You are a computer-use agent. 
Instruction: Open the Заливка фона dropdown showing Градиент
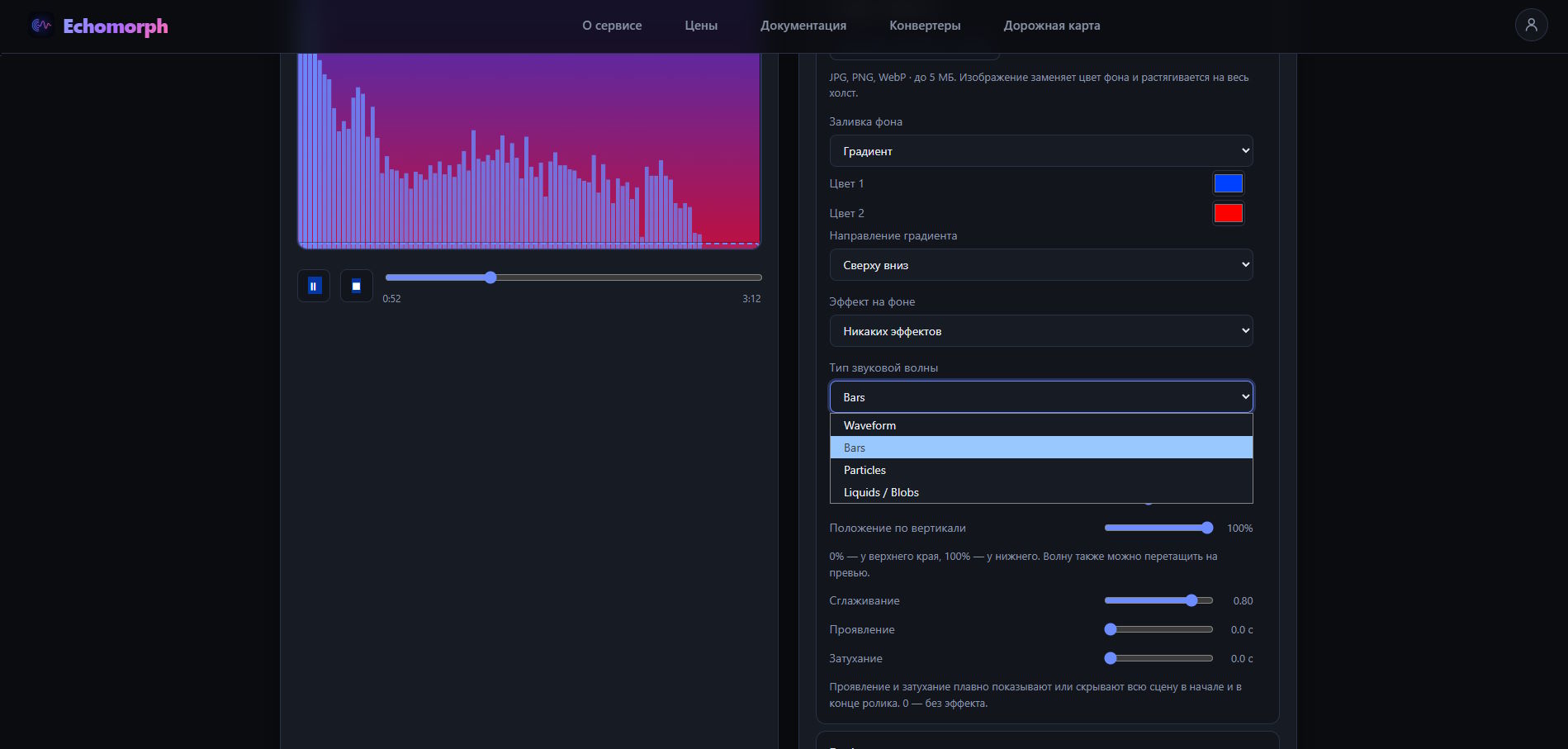[1041, 151]
